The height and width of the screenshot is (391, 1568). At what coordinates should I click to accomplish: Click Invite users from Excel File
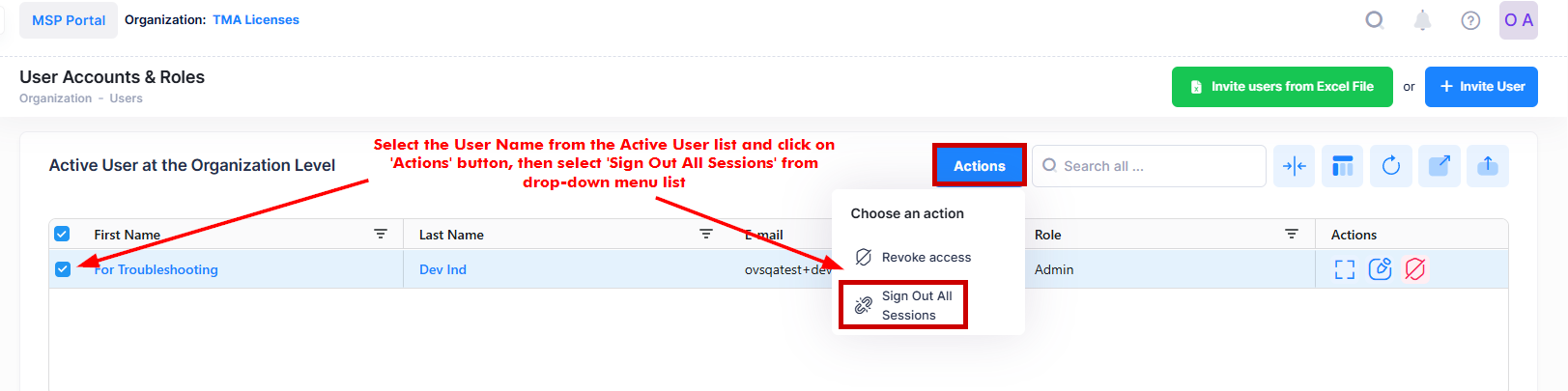point(1282,87)
